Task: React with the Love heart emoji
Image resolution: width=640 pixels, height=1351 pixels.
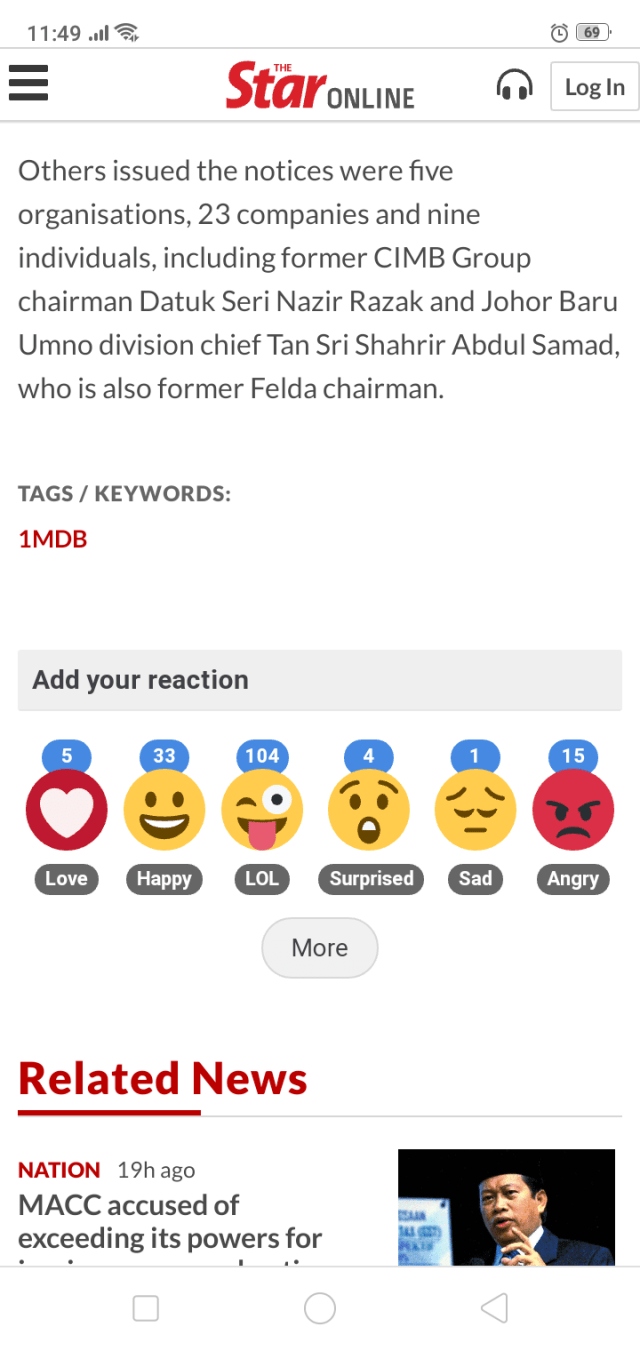Action: click(x=66, y=810)
